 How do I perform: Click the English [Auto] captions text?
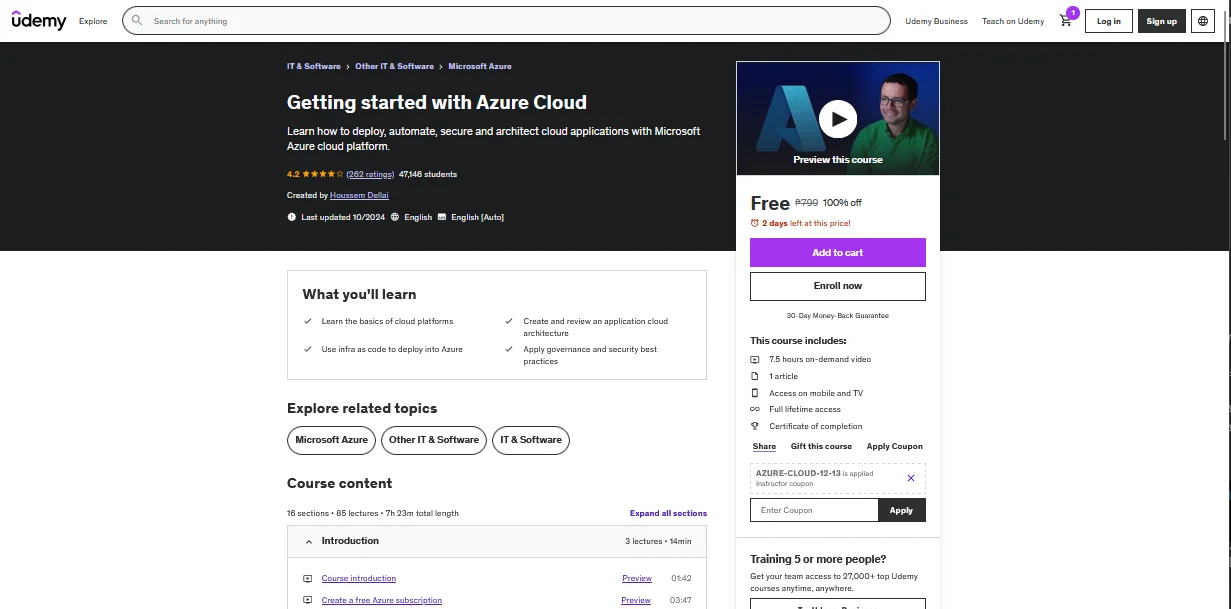click(x=478, y=217)
